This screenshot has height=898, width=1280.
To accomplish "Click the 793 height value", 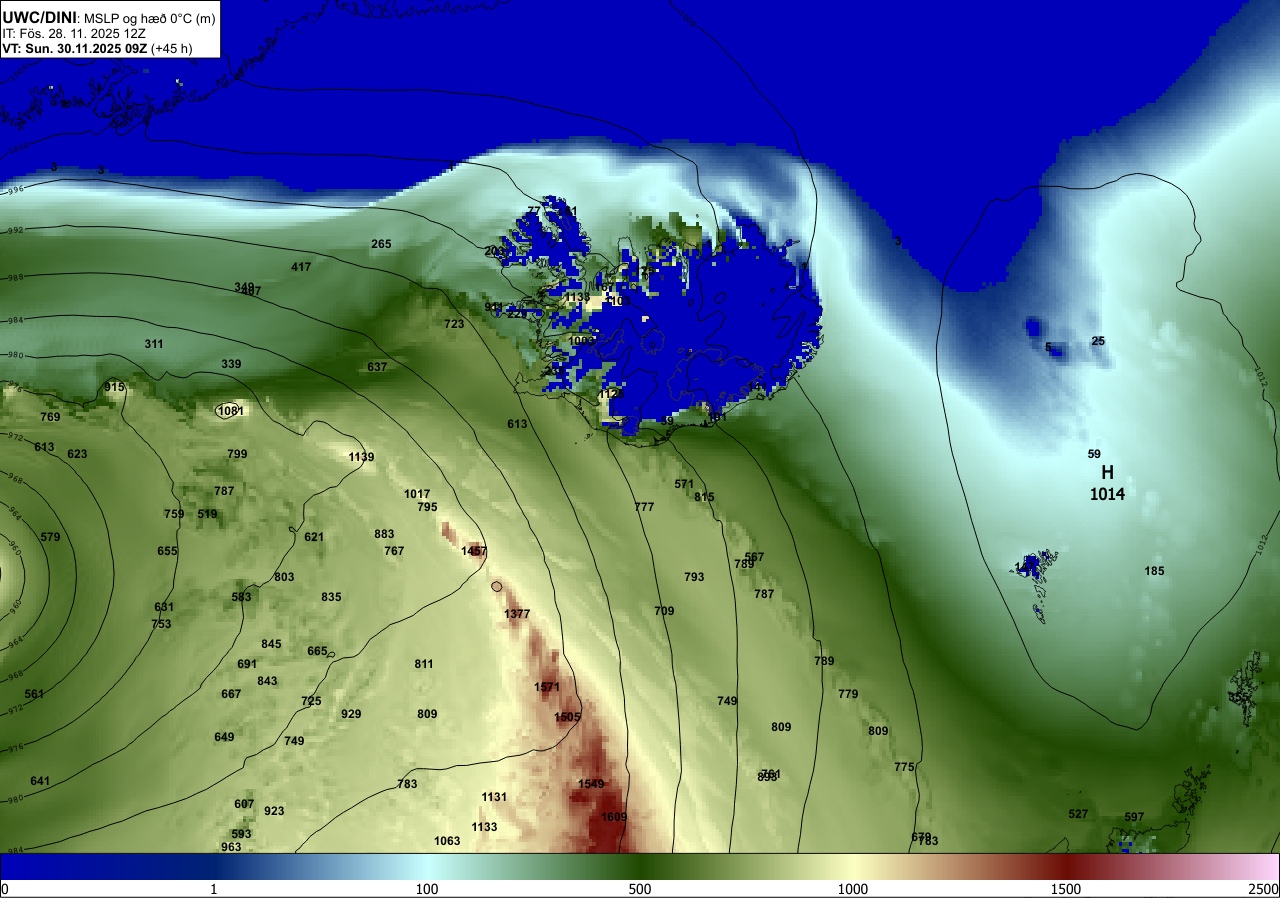I will tap(694, 577).
